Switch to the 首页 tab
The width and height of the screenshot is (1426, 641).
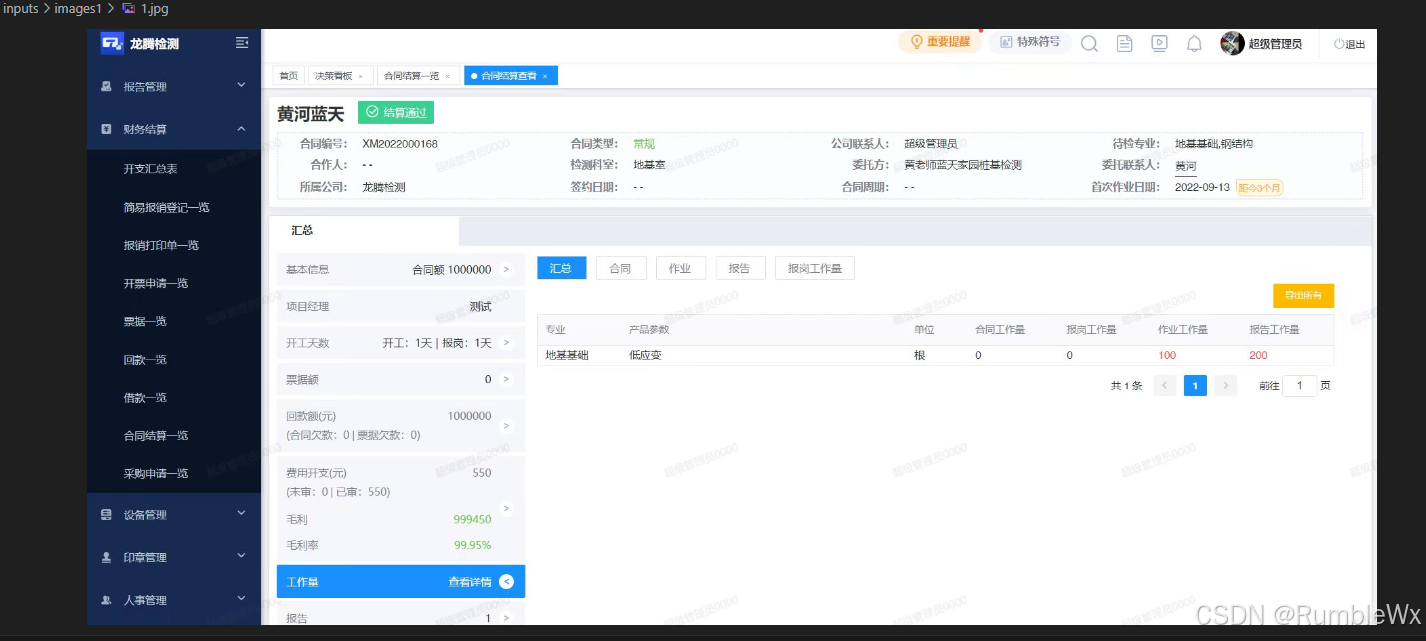tap(288, 76)
